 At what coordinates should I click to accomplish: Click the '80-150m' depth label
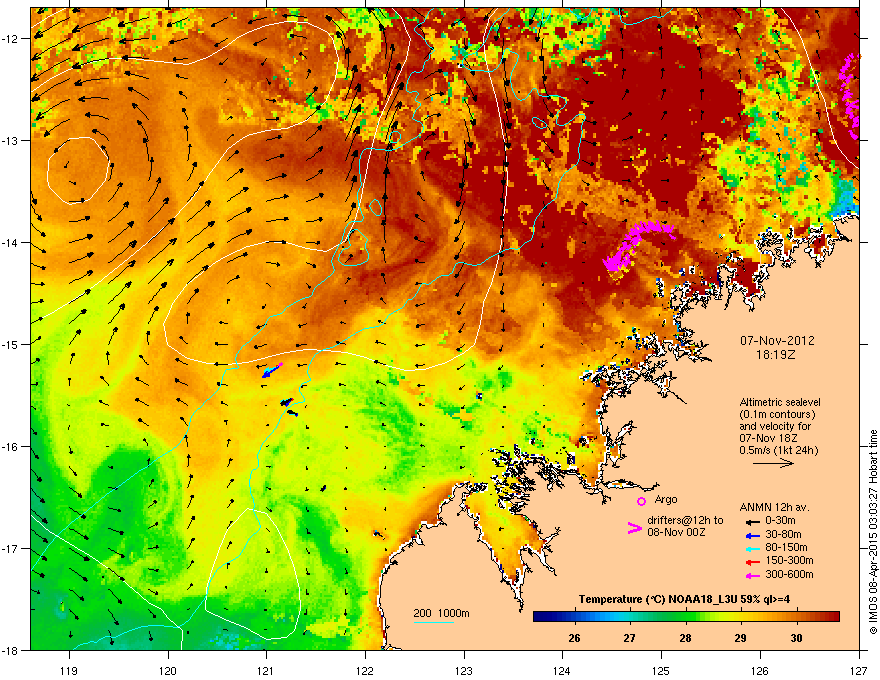(x=786, y=548)
